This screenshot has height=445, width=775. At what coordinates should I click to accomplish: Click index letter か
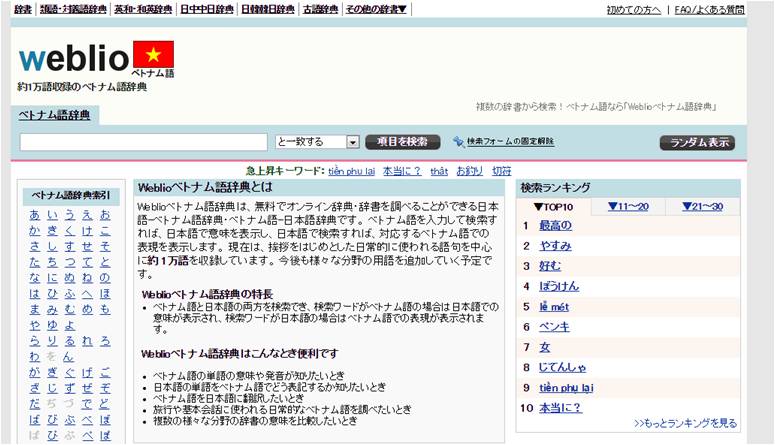[35, 231]
